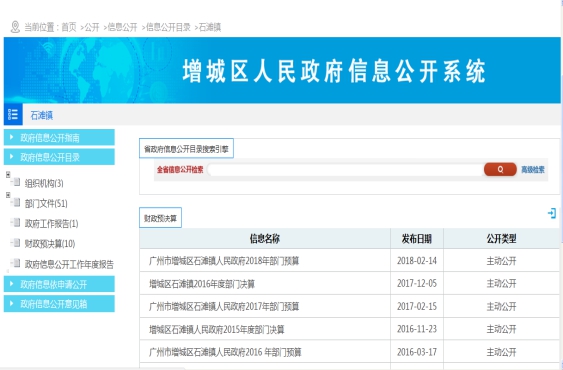
Task: Open 高级检索 advanced search link
Action: pos(533,170)
